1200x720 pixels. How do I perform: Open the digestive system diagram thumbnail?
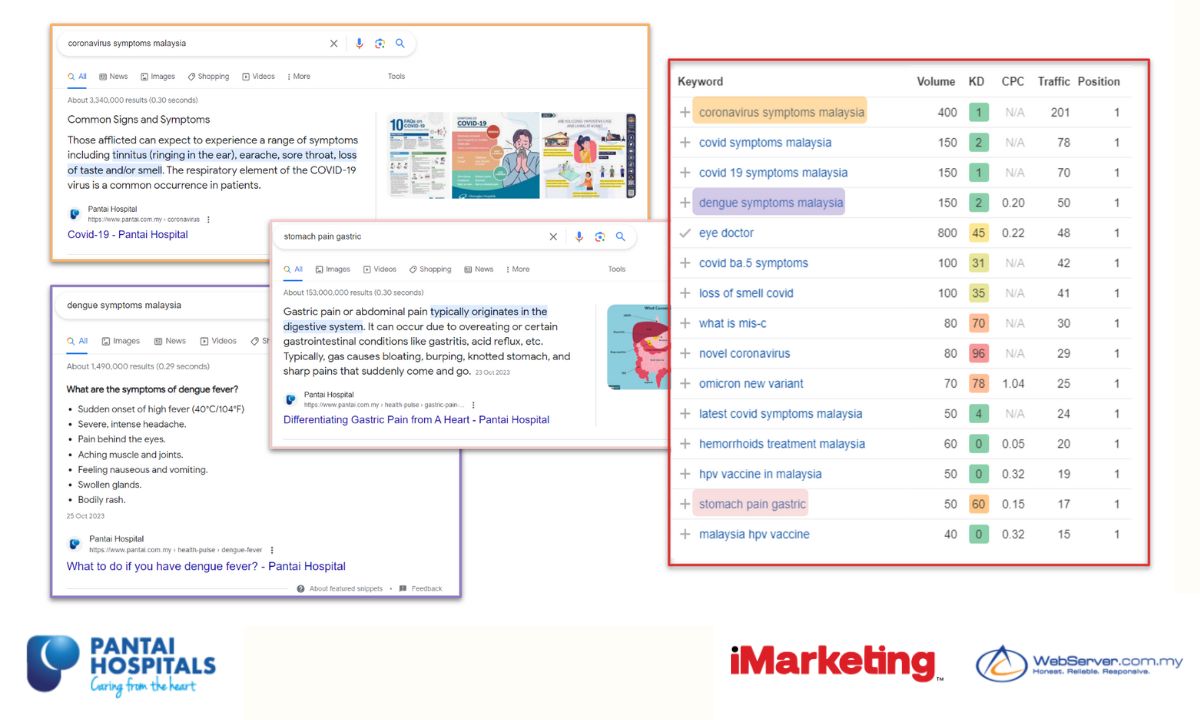pos(637,347)
